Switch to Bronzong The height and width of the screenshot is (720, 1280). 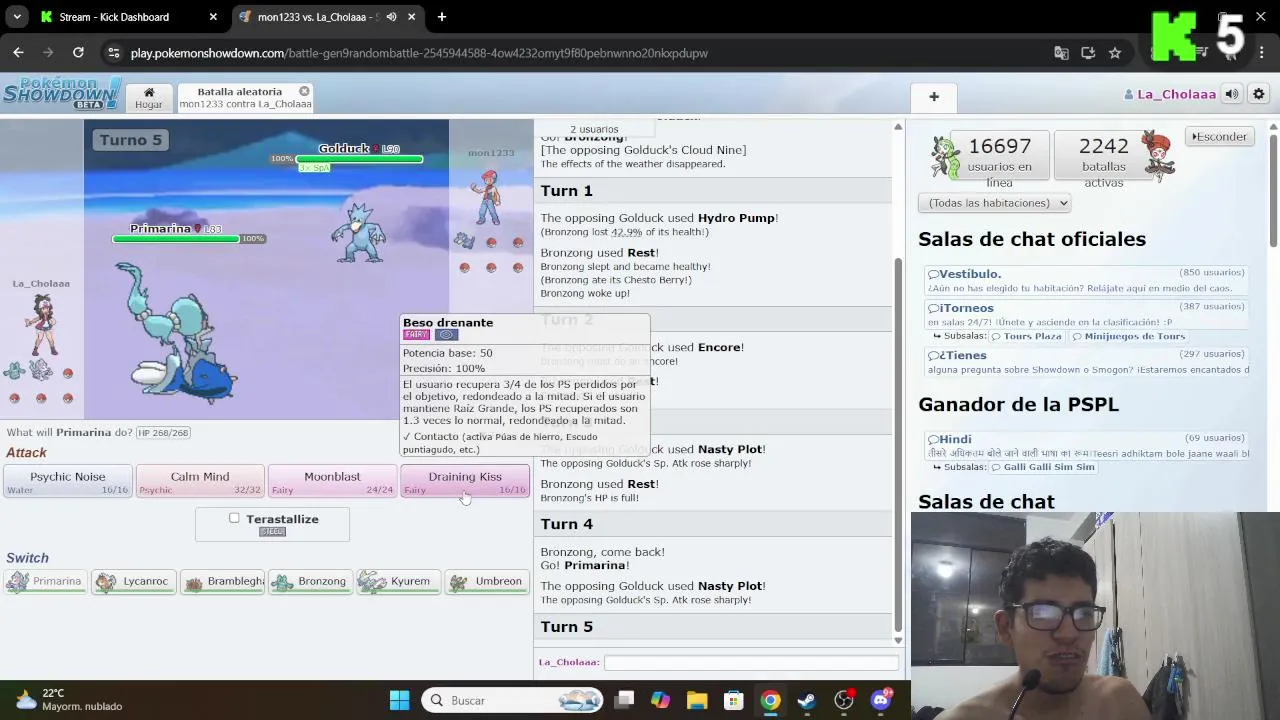click(310, 581)
